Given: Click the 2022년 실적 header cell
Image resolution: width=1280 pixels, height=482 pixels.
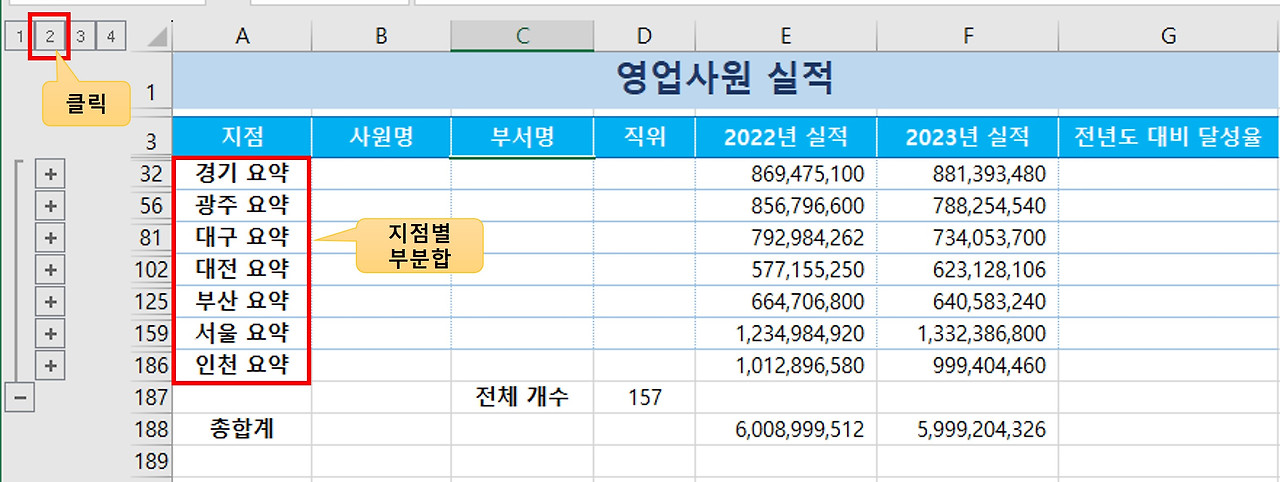Looking at the screenshot, I should [x=786, y=138].
